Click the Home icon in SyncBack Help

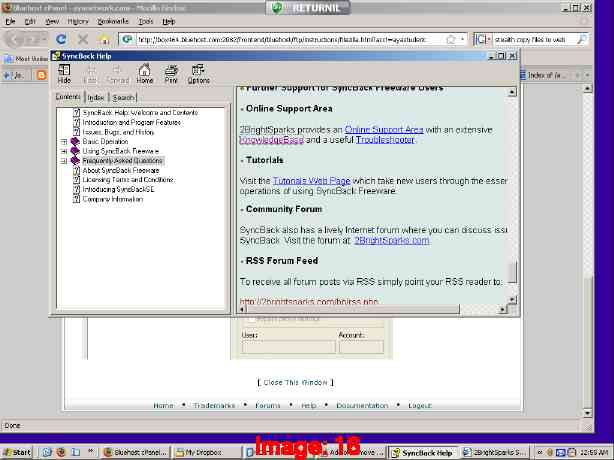click(x=144, y=74)
